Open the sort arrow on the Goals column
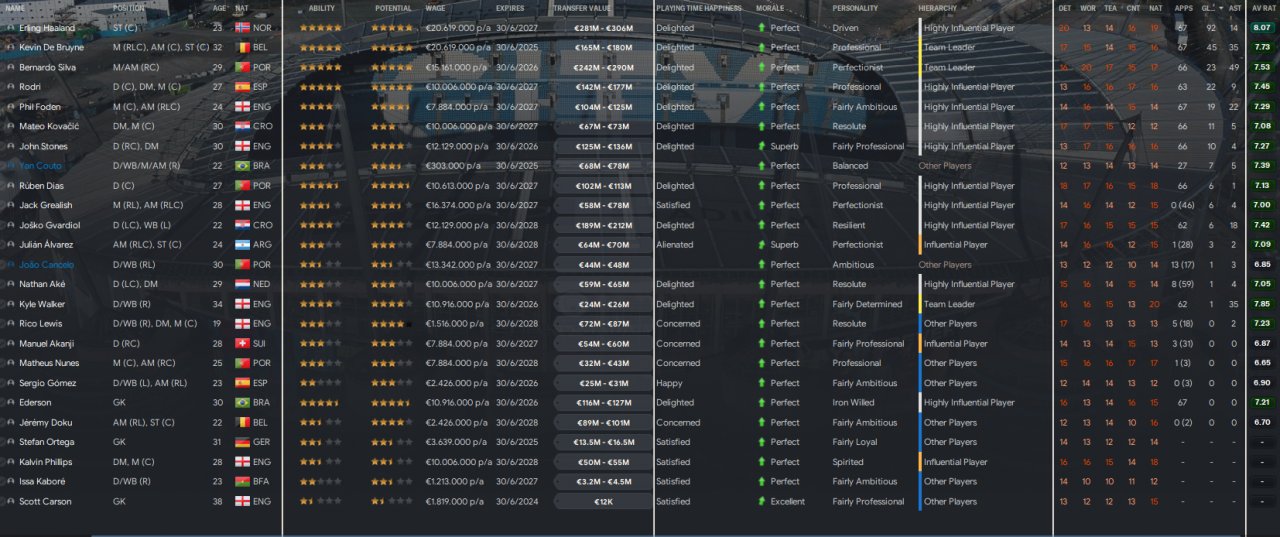The height and width of the screenshot is (537, 1280). [x=1219, y=8]
